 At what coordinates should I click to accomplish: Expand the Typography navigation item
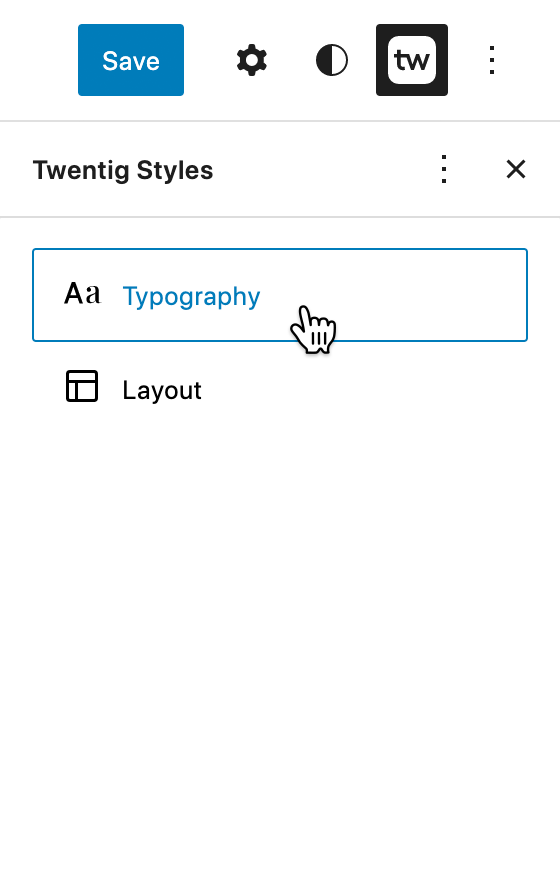click(280, 295)
